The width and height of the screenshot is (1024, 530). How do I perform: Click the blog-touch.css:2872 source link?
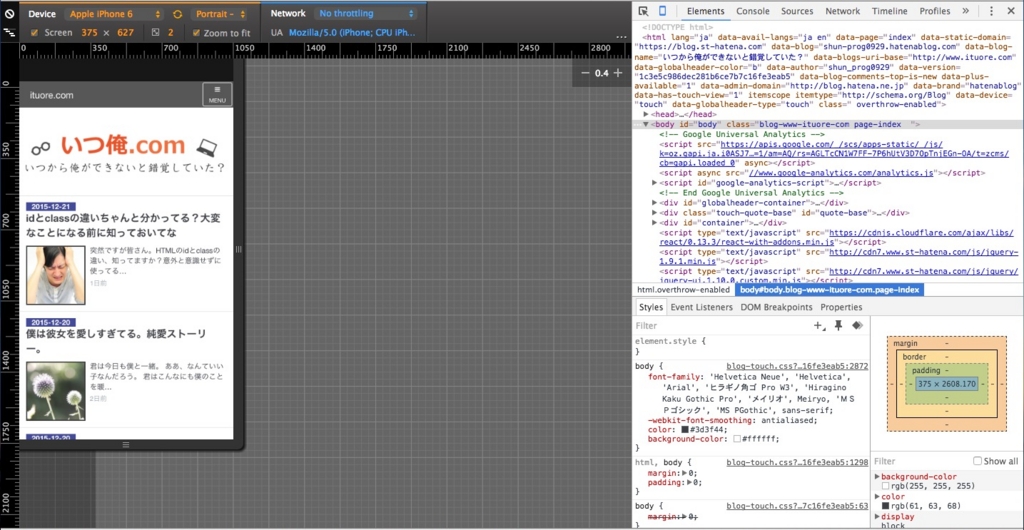coord(797,367)
